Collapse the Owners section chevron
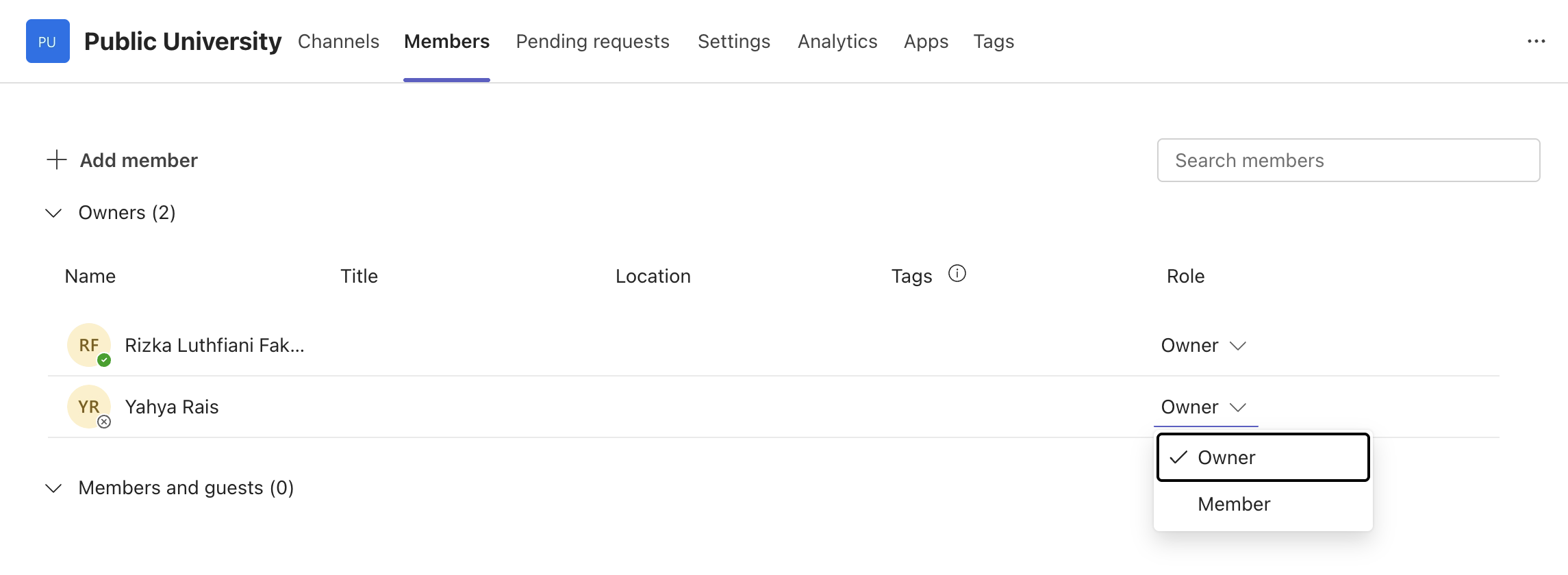The height and width of the screenshot is (575, 1568). (53, 213)
